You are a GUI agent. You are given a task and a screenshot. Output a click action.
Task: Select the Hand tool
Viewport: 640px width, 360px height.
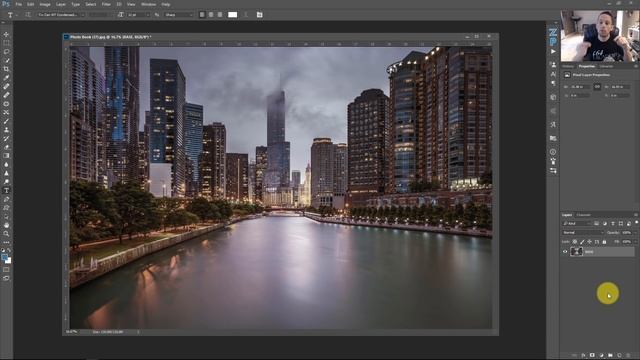point(6,225)
